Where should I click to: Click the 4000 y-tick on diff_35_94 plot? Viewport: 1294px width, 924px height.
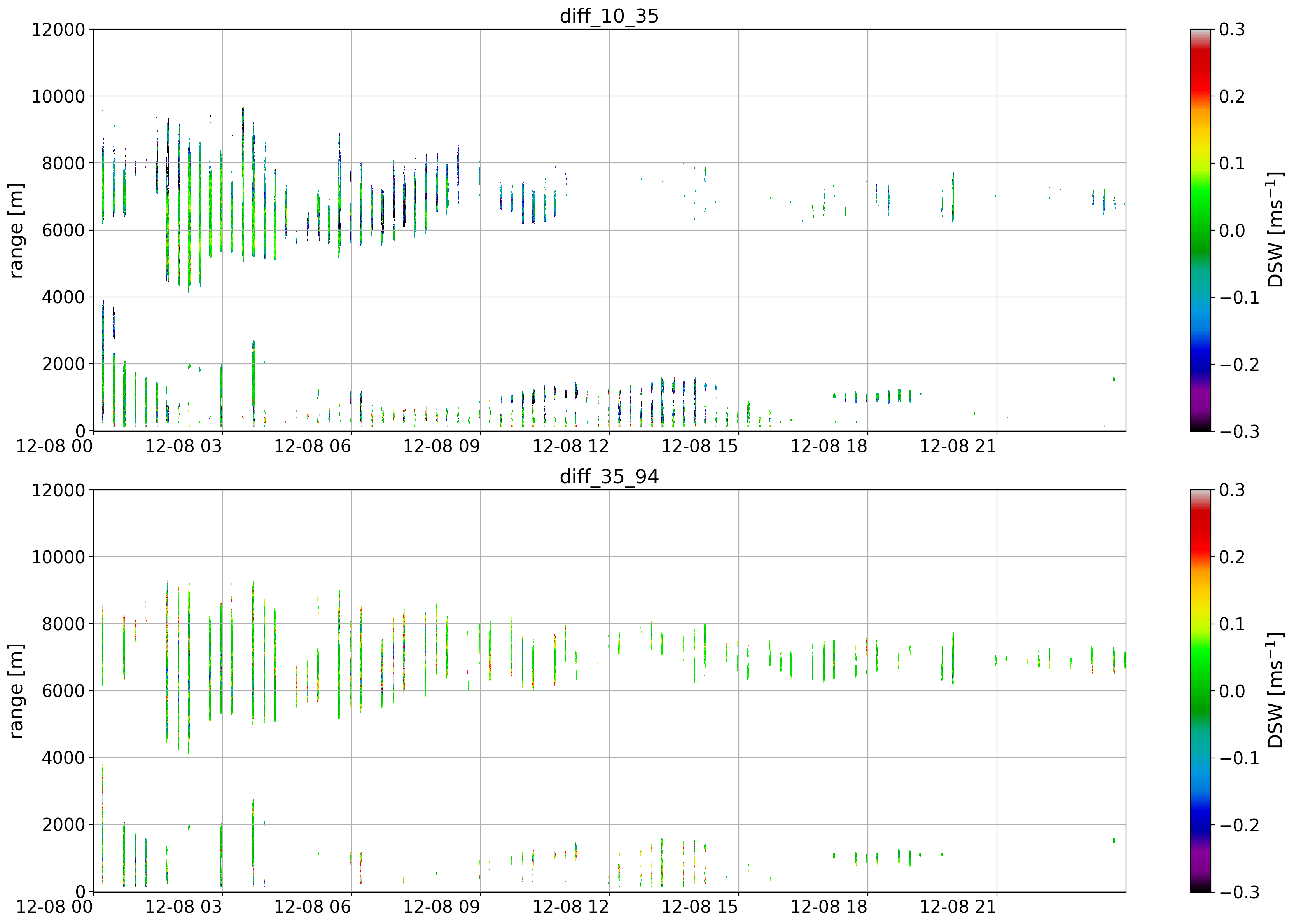point(64,758)
